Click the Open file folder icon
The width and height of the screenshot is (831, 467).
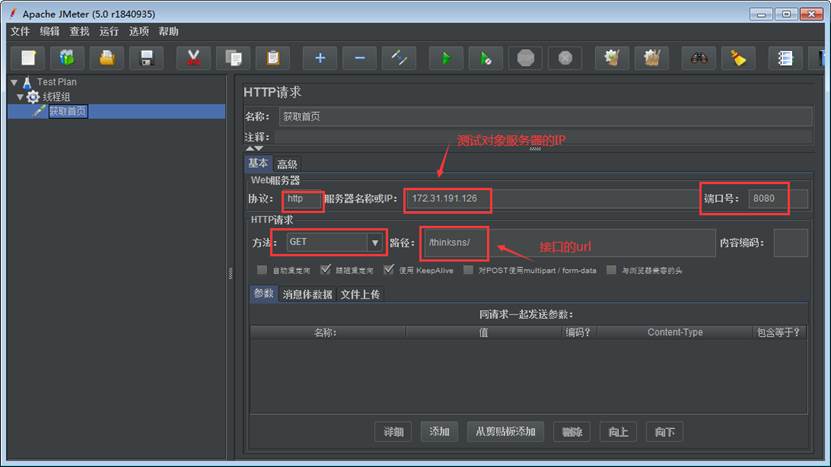107,58
